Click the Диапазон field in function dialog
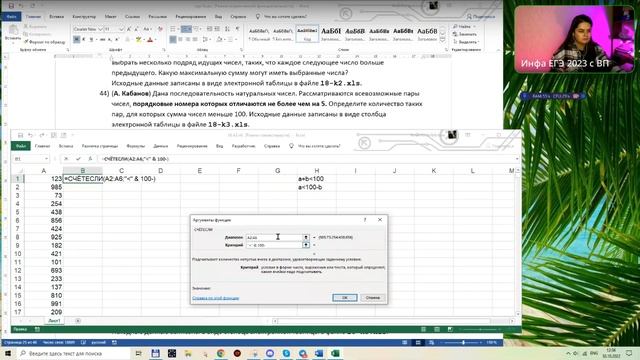This screenshot has width=640, height=360. 274,237
